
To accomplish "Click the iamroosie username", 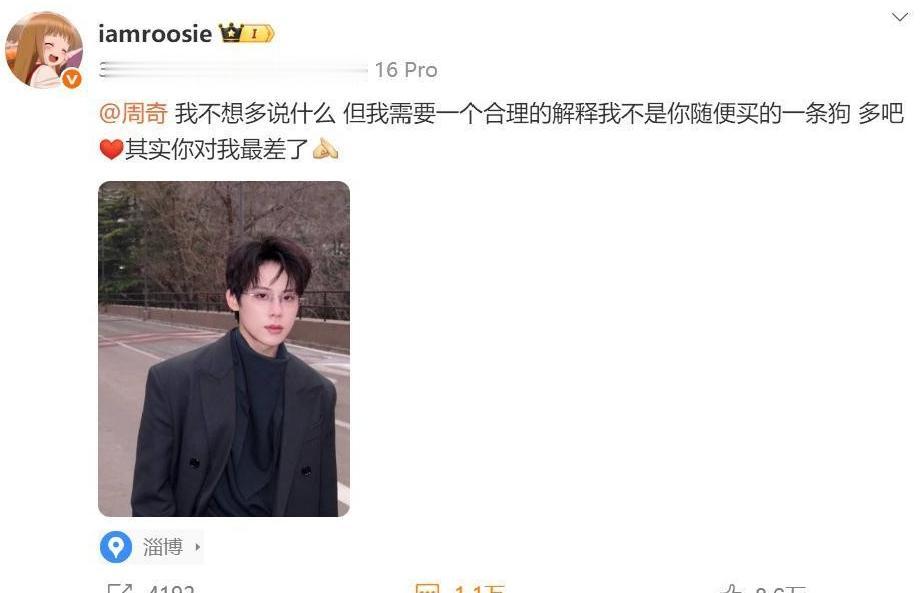I will tap(155, 34).
